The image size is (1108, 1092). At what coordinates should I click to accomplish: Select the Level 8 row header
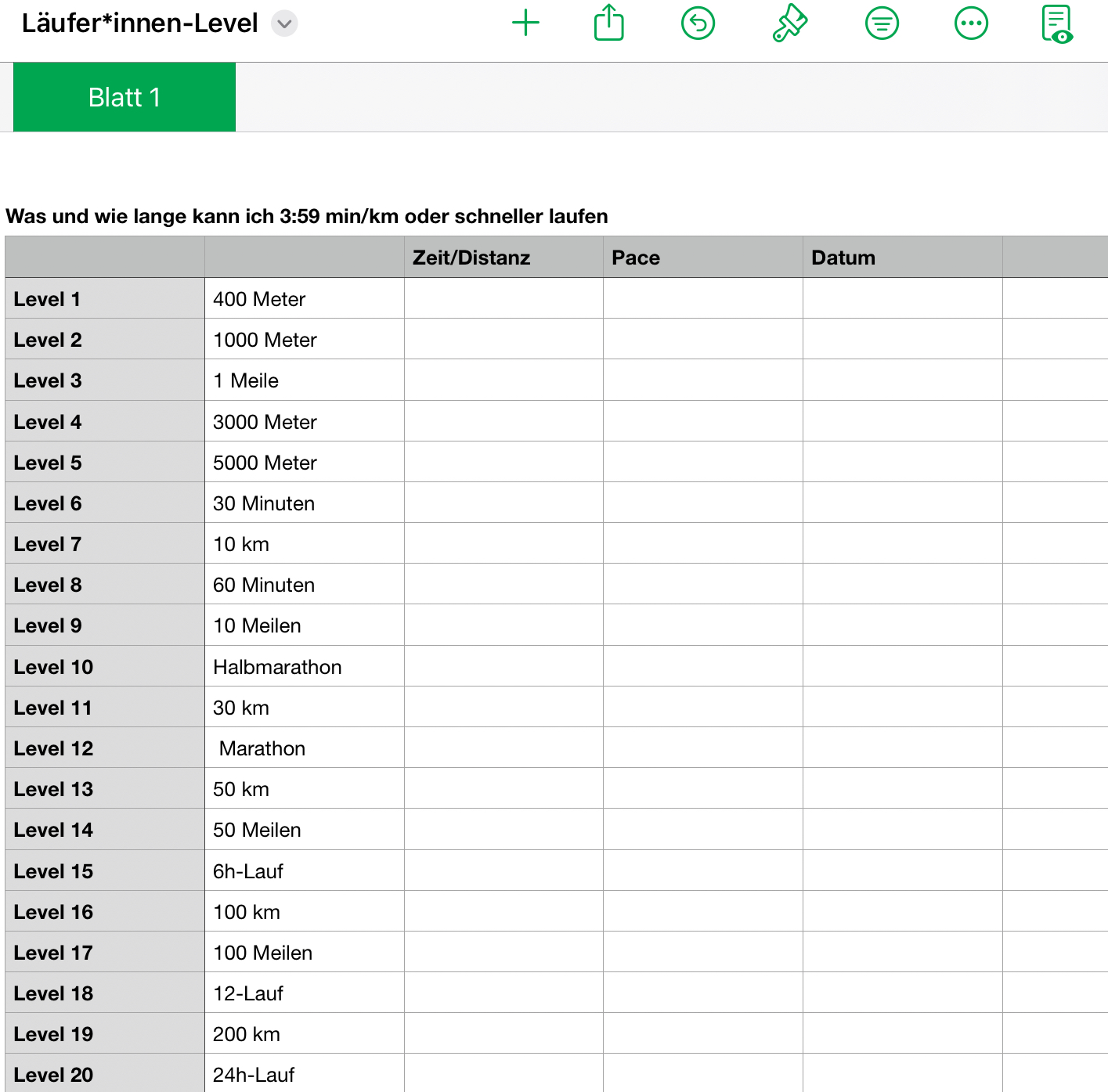pos(105,584)
